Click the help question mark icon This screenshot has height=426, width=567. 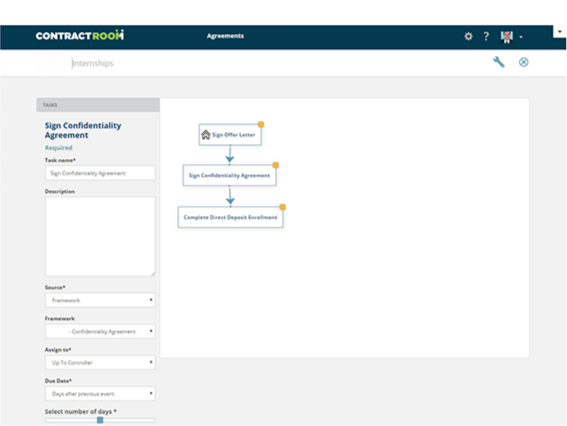486,36
